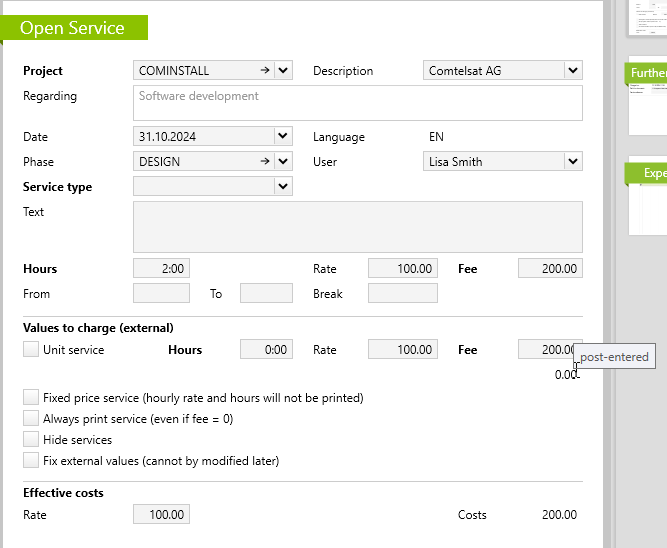Select the Hours field showing 2:00

click(x=161, y=268)
